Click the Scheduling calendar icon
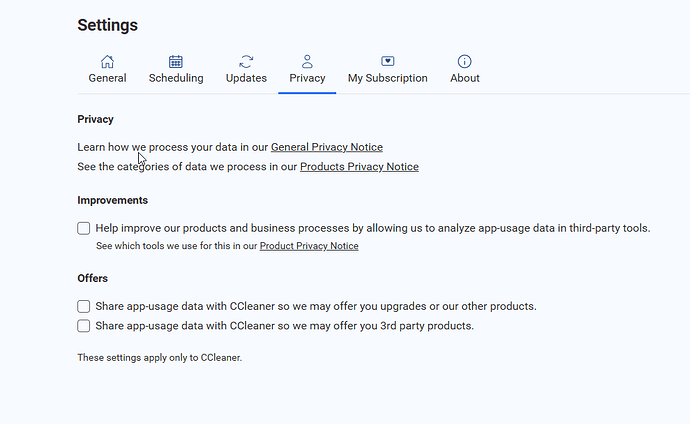 (176, 62)
